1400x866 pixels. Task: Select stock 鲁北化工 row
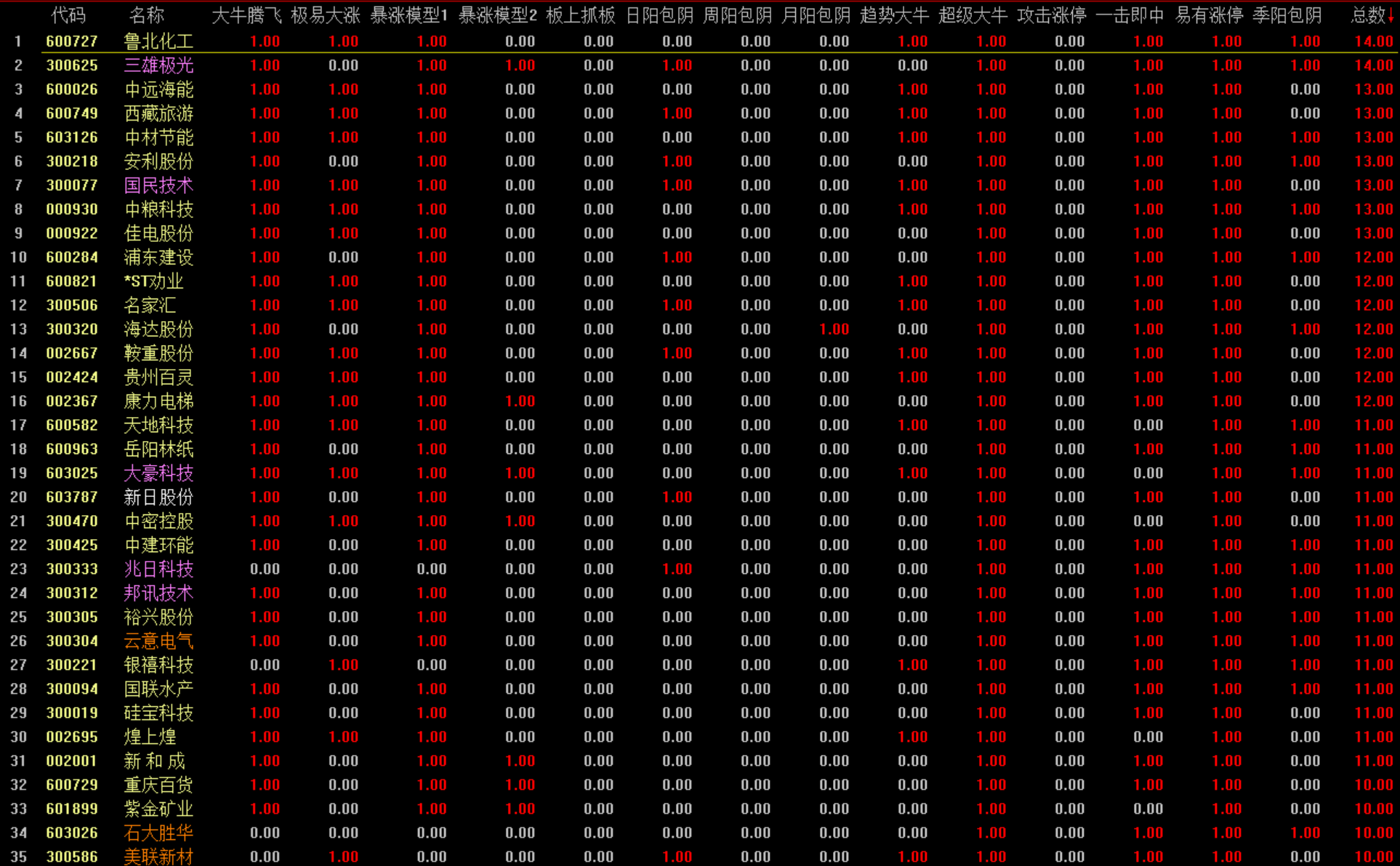(x=700, y=41)
